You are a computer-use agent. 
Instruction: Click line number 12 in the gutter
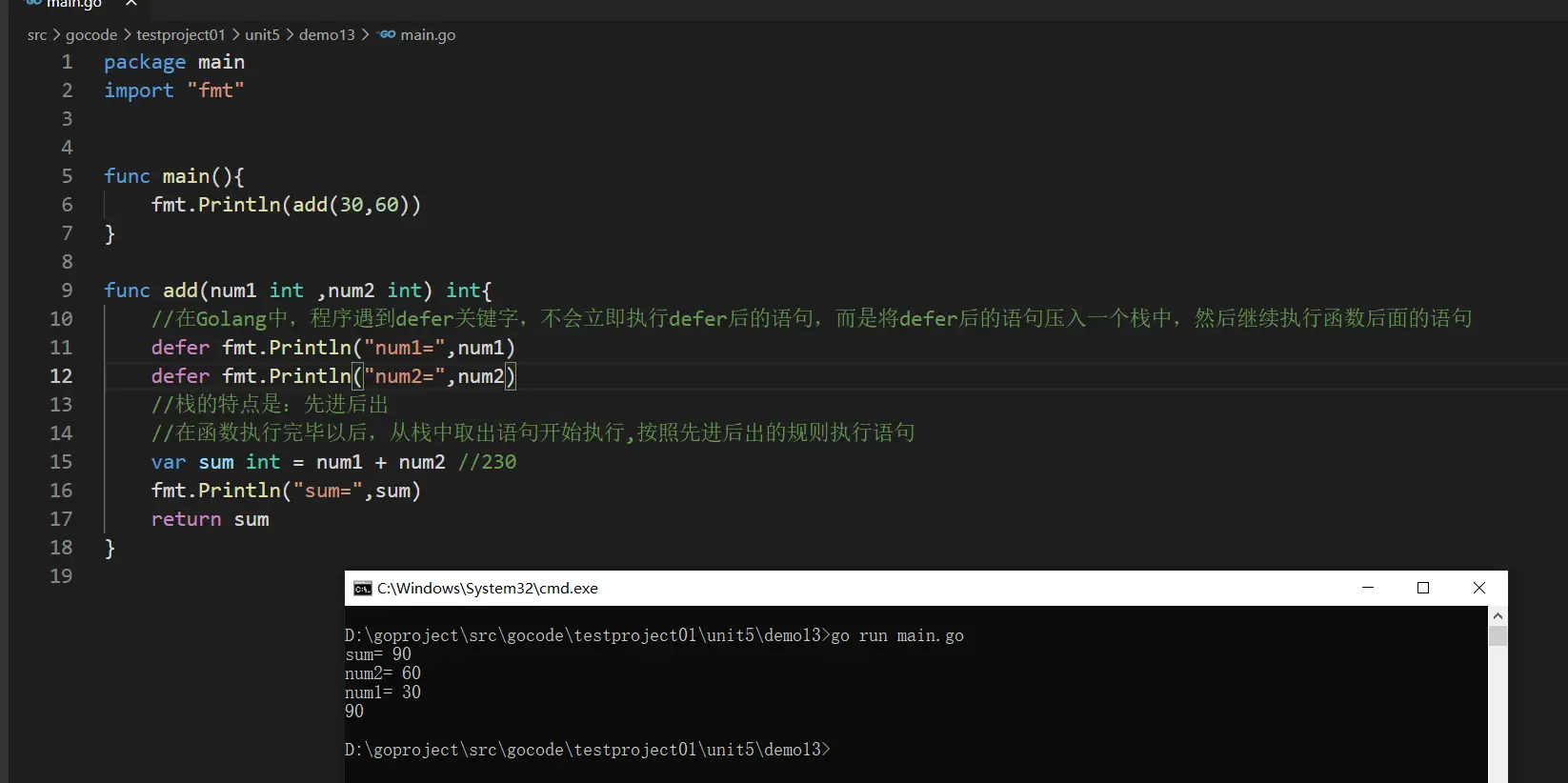[x=61, y=376]
